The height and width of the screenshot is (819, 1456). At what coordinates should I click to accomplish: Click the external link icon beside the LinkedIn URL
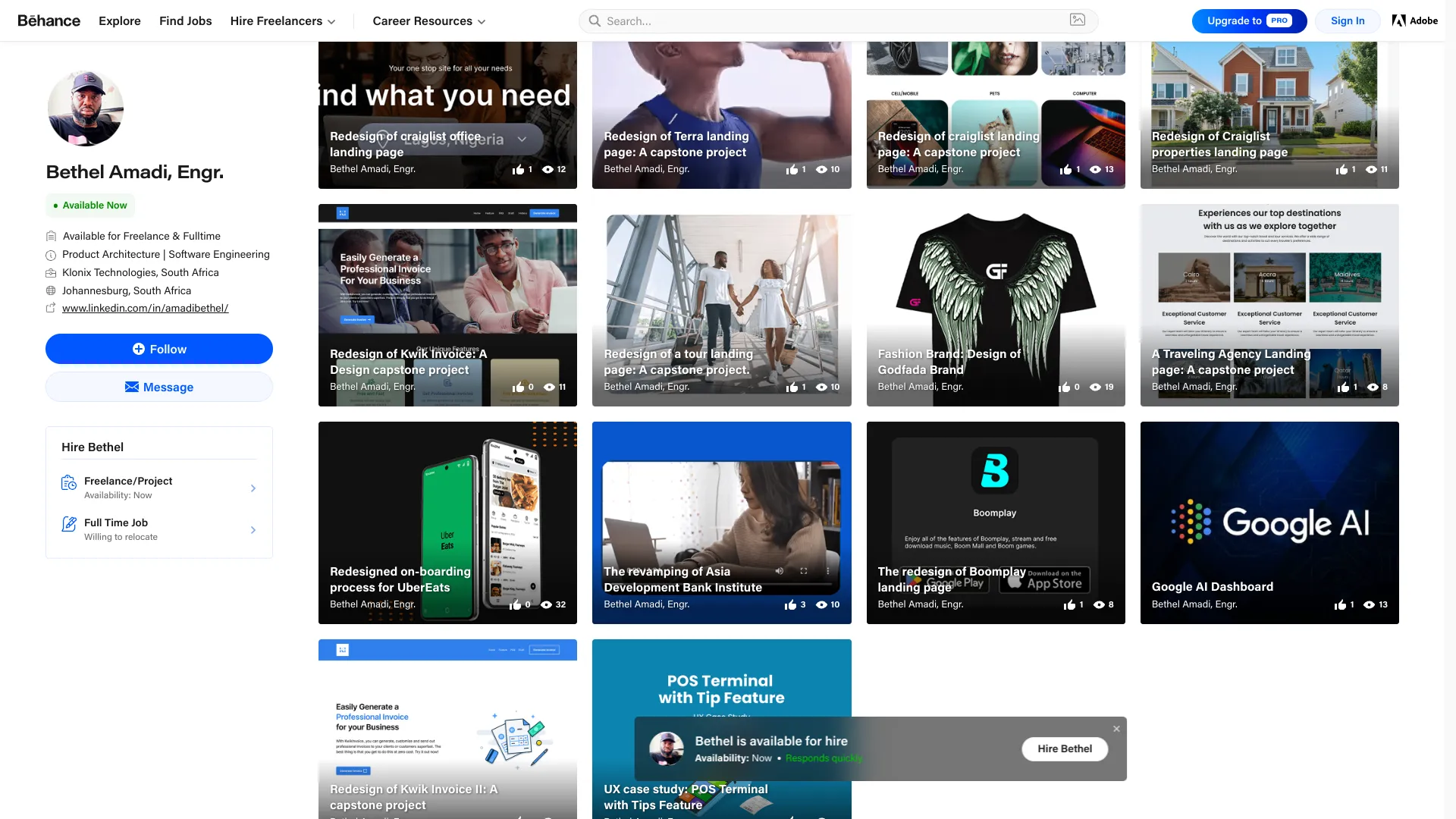pyautogui.click(x=51, y=308)
